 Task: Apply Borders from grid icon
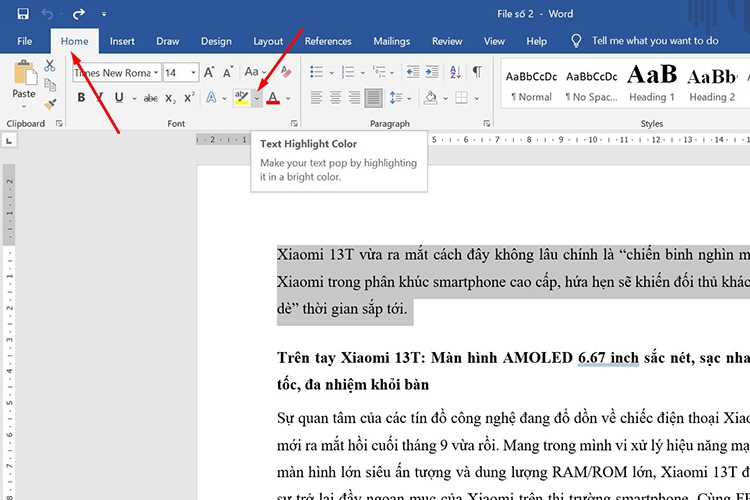click(x=461, y=98)
